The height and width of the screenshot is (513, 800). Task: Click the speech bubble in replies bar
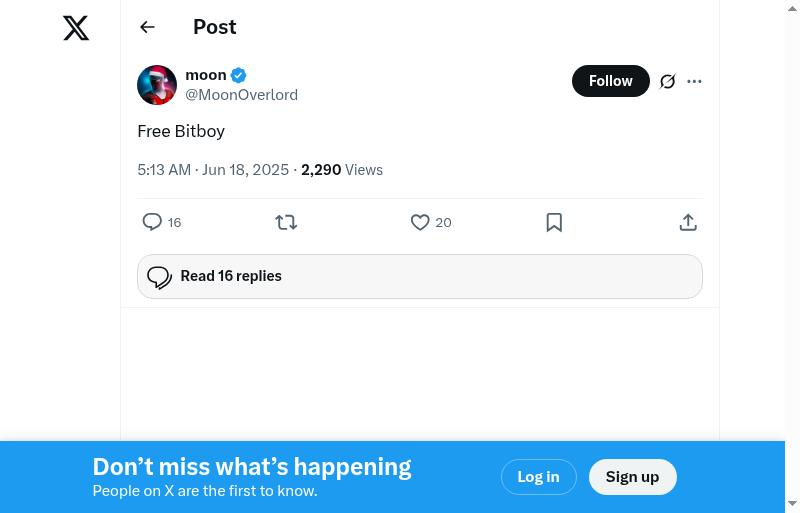pyautogui.click(x=160, y=277)
